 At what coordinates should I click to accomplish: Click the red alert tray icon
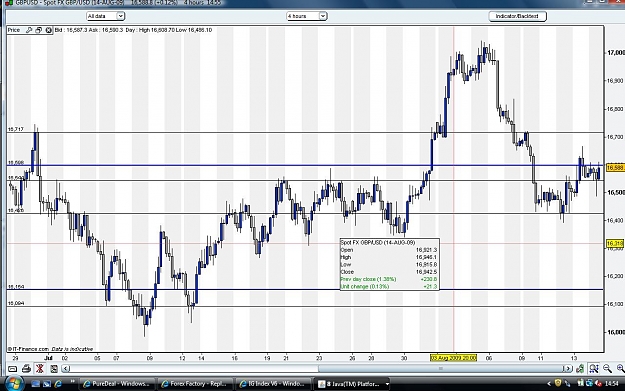[598, 383]
